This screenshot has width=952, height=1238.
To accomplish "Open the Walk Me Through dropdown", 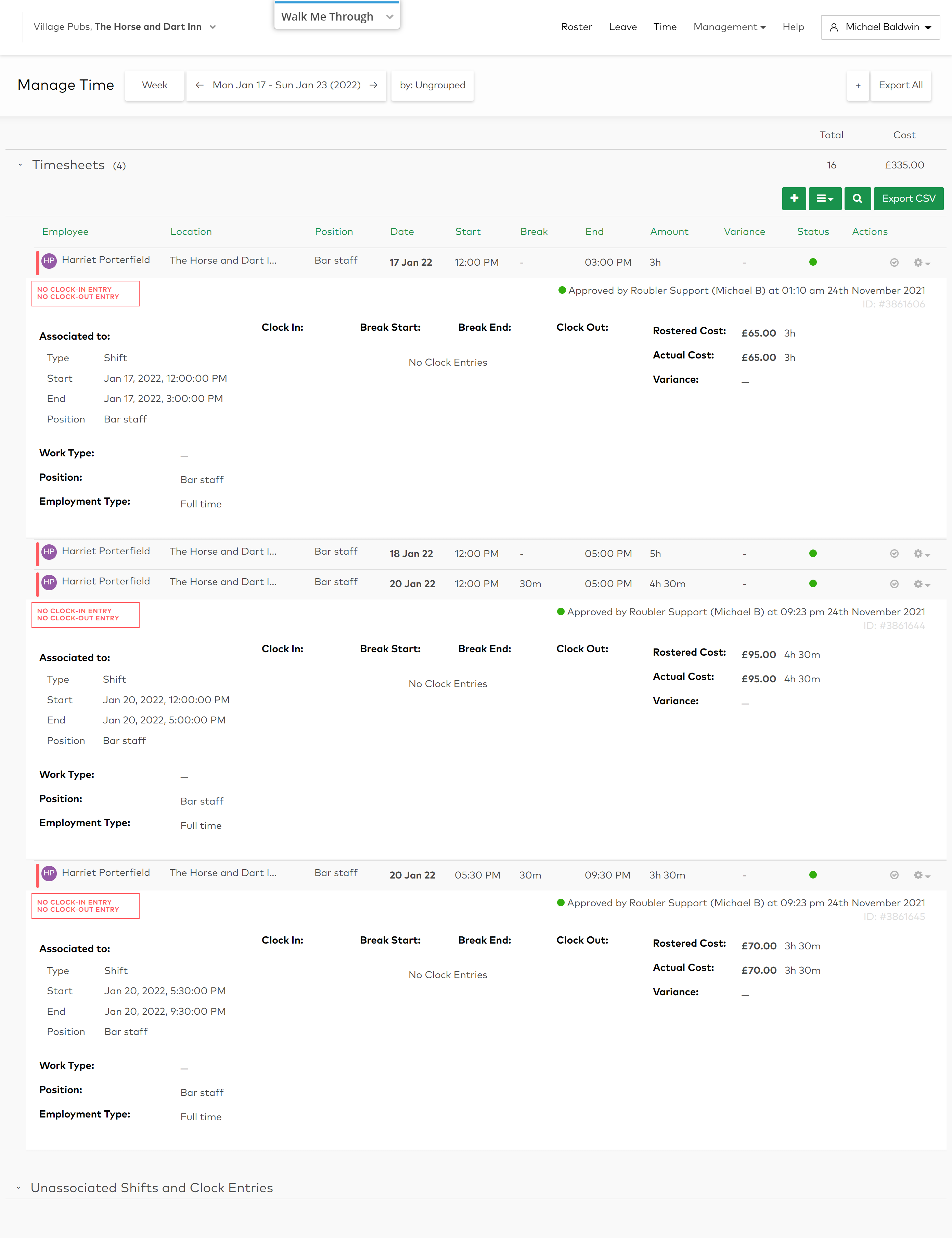I will pyautogui.click(x=337, y=16).
